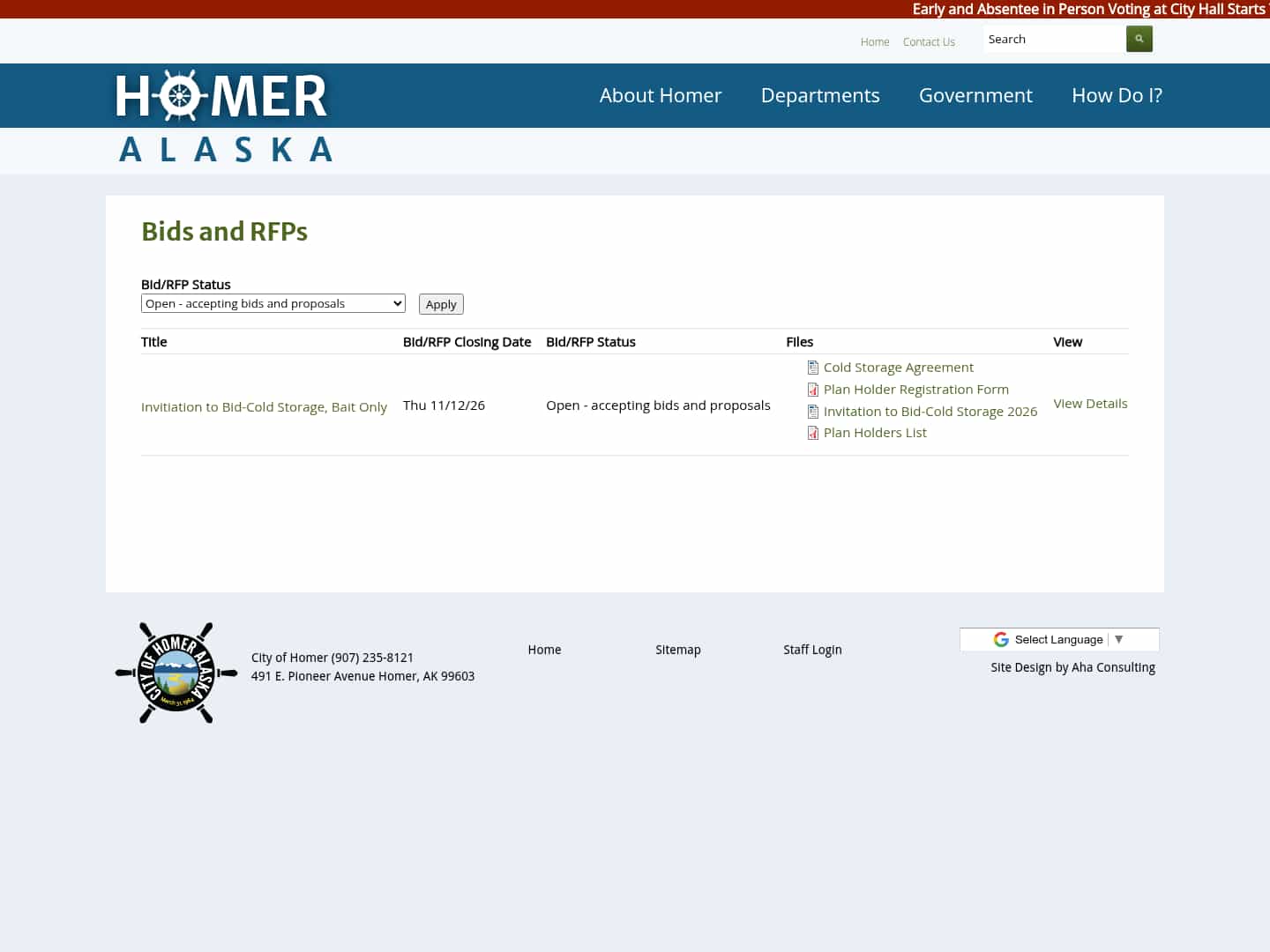Click the Staff Login footer link

click(x=812, y=650)
